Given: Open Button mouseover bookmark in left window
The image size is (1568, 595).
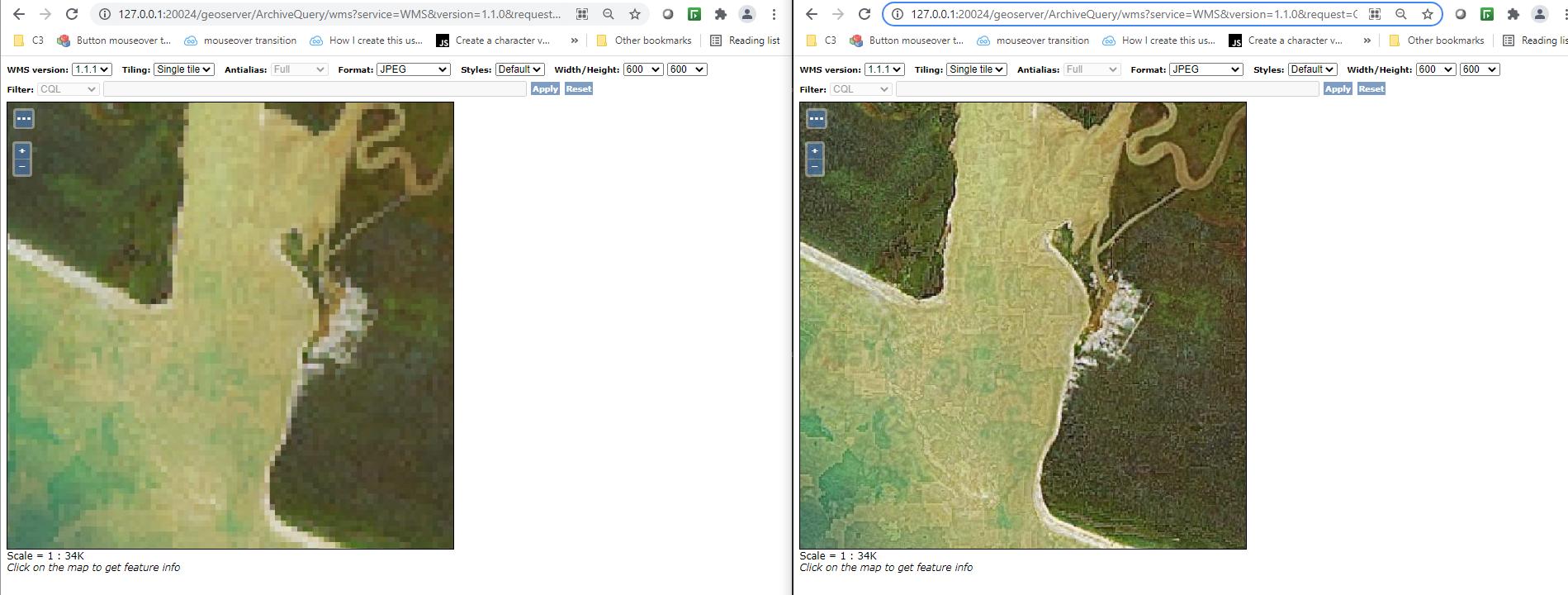Looking at the screenshot, I should click(114, 40).
